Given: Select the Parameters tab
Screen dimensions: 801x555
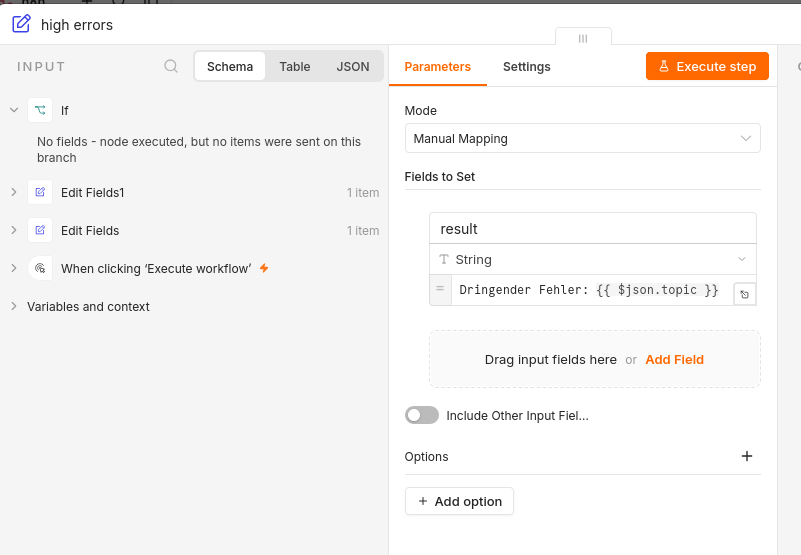Looking at the screenshot, I should [437, 66].
